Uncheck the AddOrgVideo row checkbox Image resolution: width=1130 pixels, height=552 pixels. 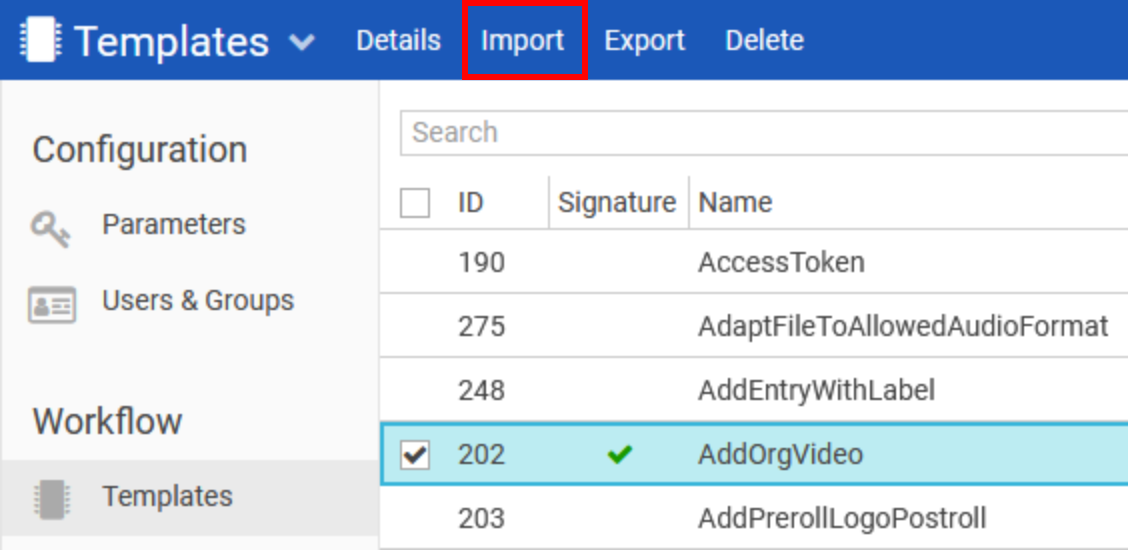[x=415, y=456]
